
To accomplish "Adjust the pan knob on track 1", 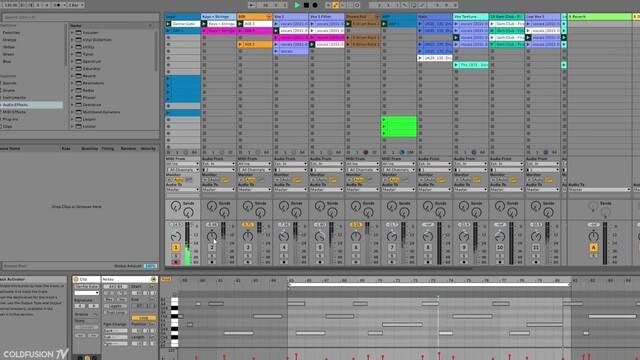I will (176, 236).
